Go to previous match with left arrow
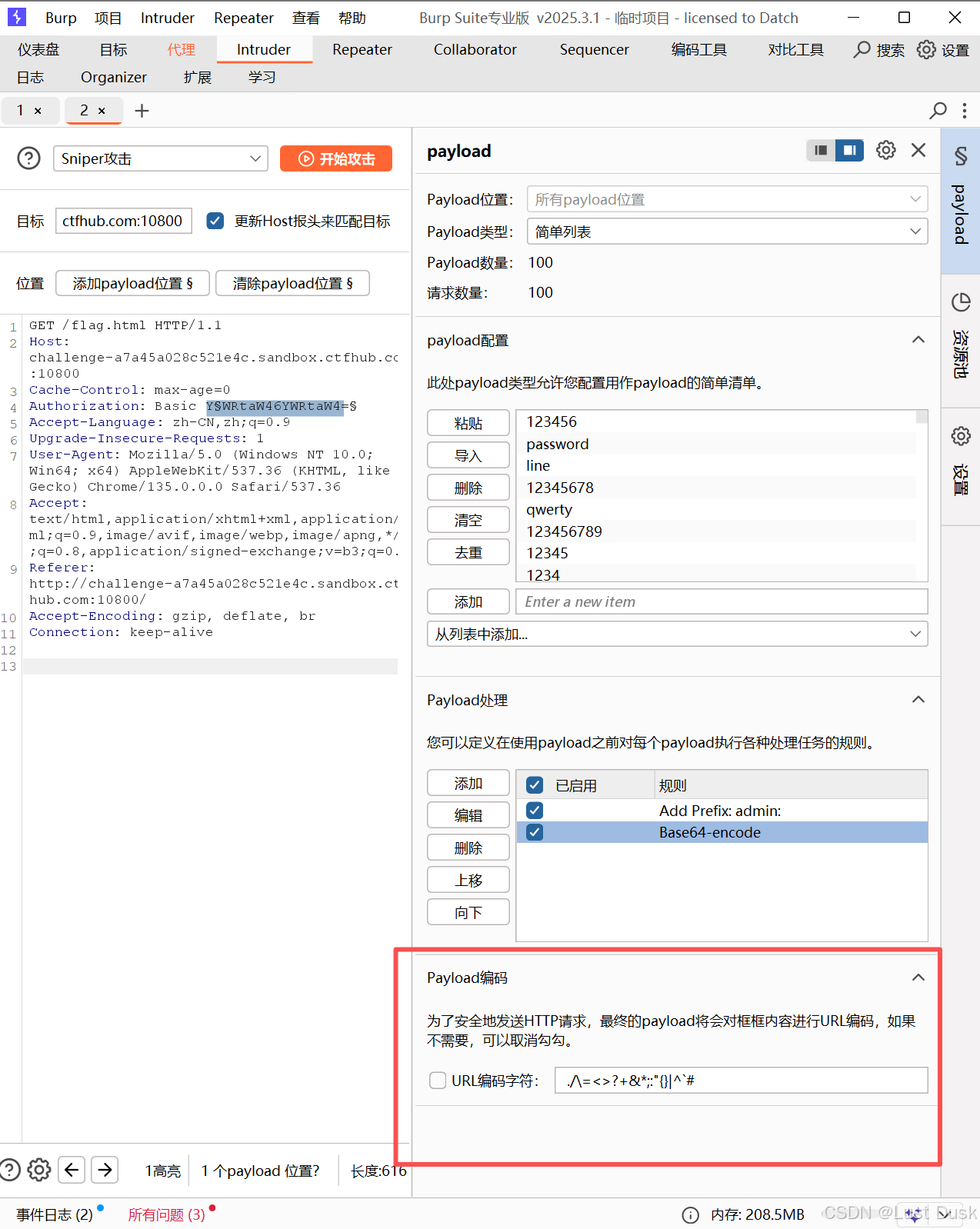The width and height of the screenshot is (980, 1229). point(72,1170)
